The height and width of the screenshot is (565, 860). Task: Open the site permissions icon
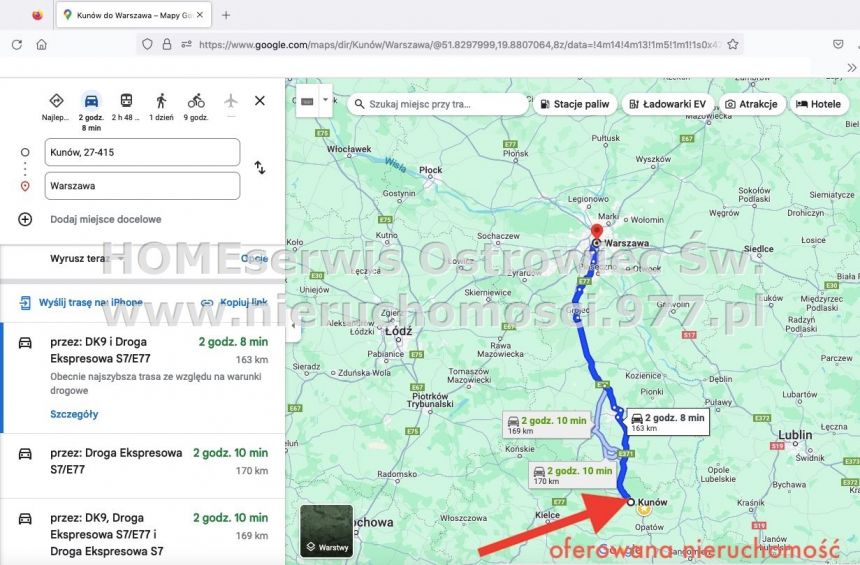186,44
